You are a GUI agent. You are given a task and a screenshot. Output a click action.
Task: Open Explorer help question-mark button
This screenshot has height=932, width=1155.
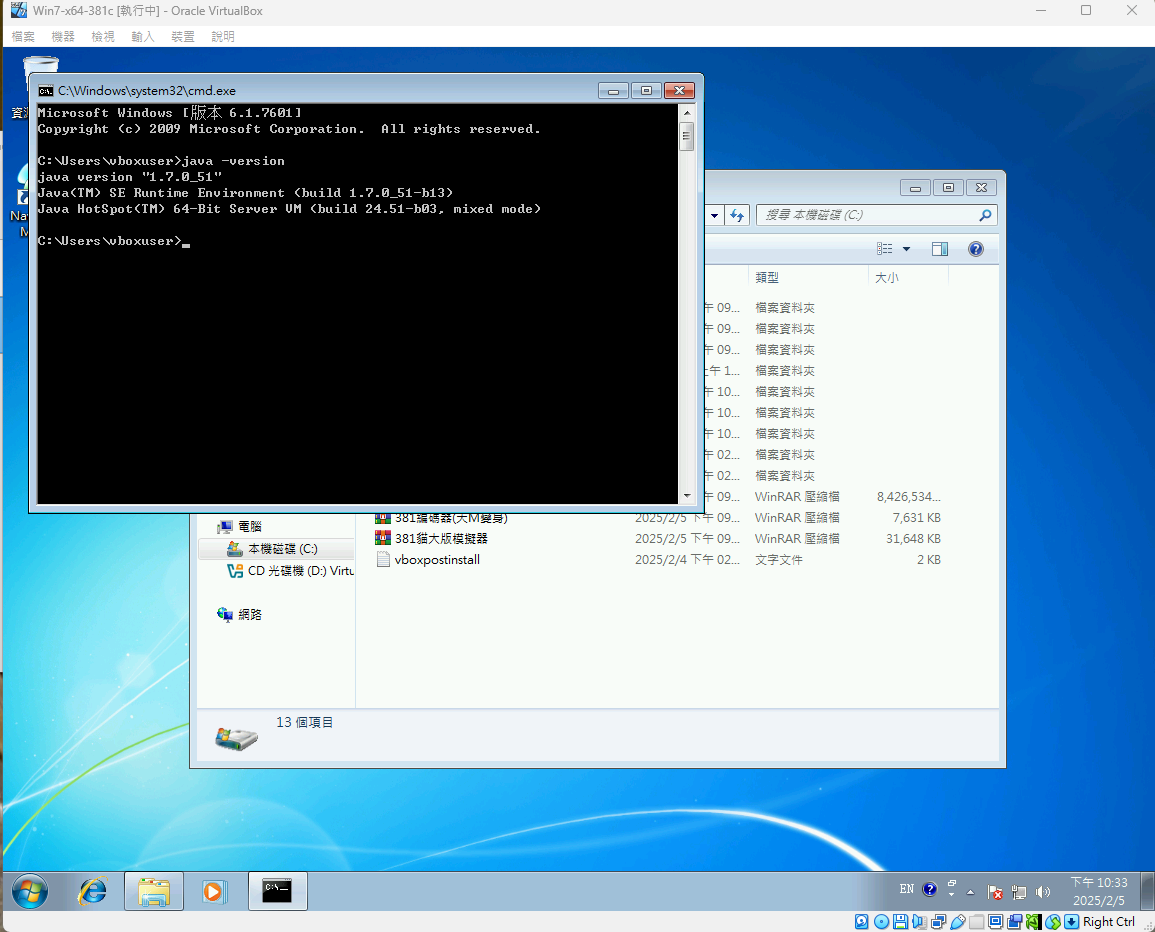pyautogui.click(x=976, y=249)
